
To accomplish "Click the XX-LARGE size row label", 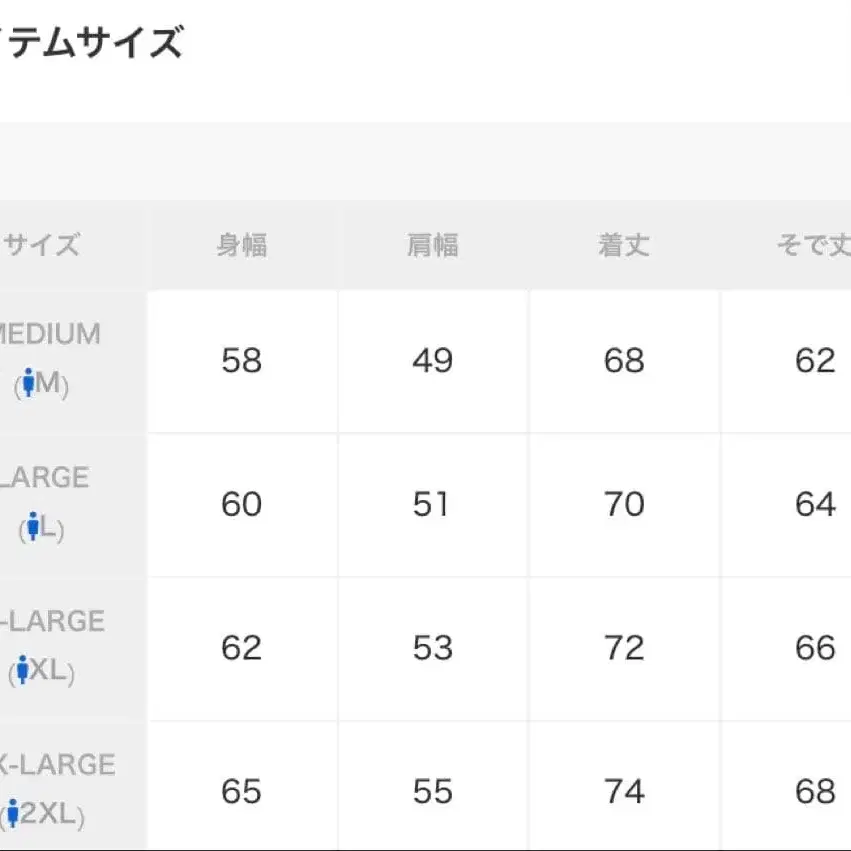I will pyautogui.click(x=57, y=765).
